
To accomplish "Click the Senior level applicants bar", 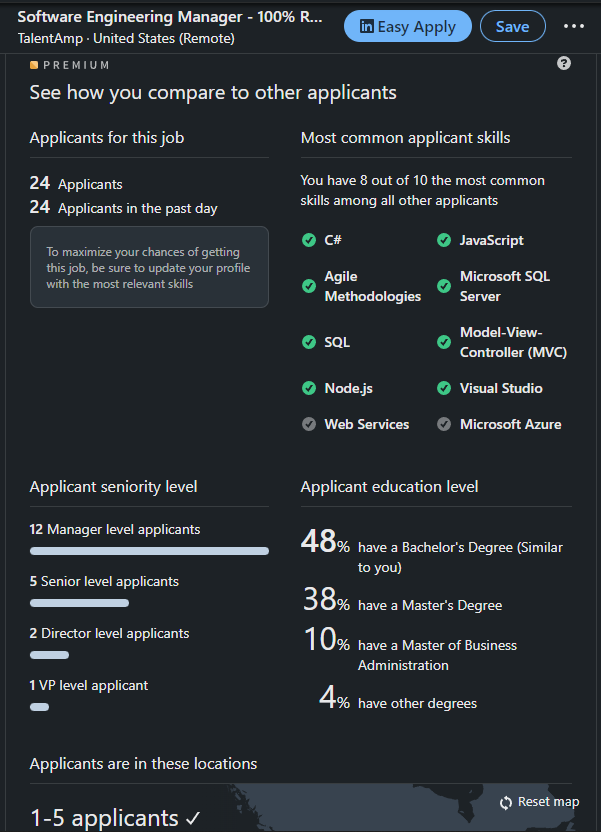I will 80,603.
